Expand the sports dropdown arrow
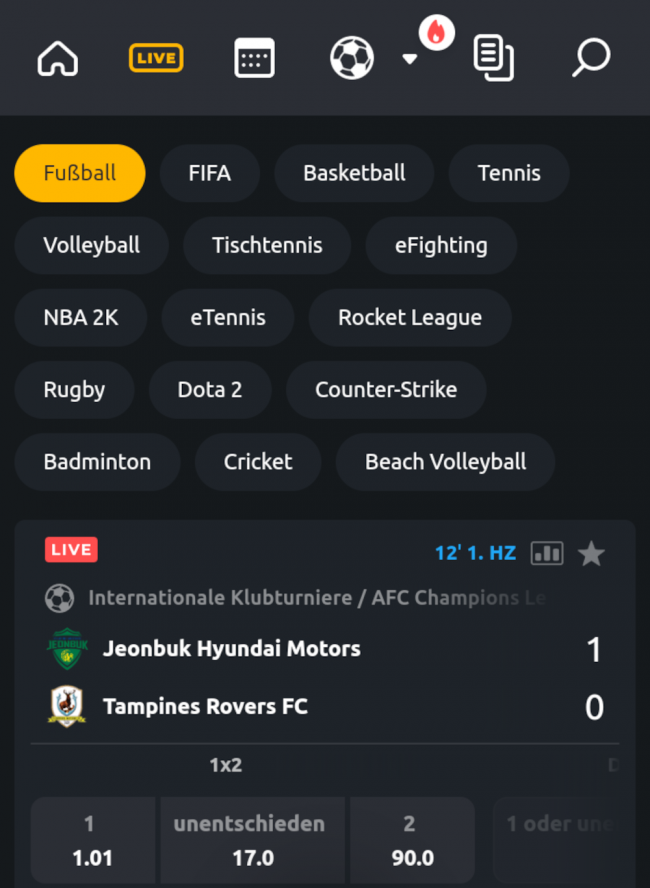650x888 pixels. tap(410, 59)
